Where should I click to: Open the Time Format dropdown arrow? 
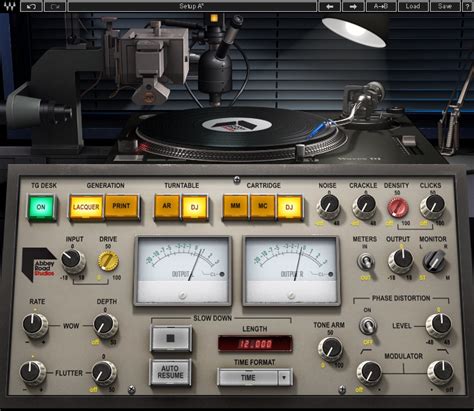click(284, 378)
